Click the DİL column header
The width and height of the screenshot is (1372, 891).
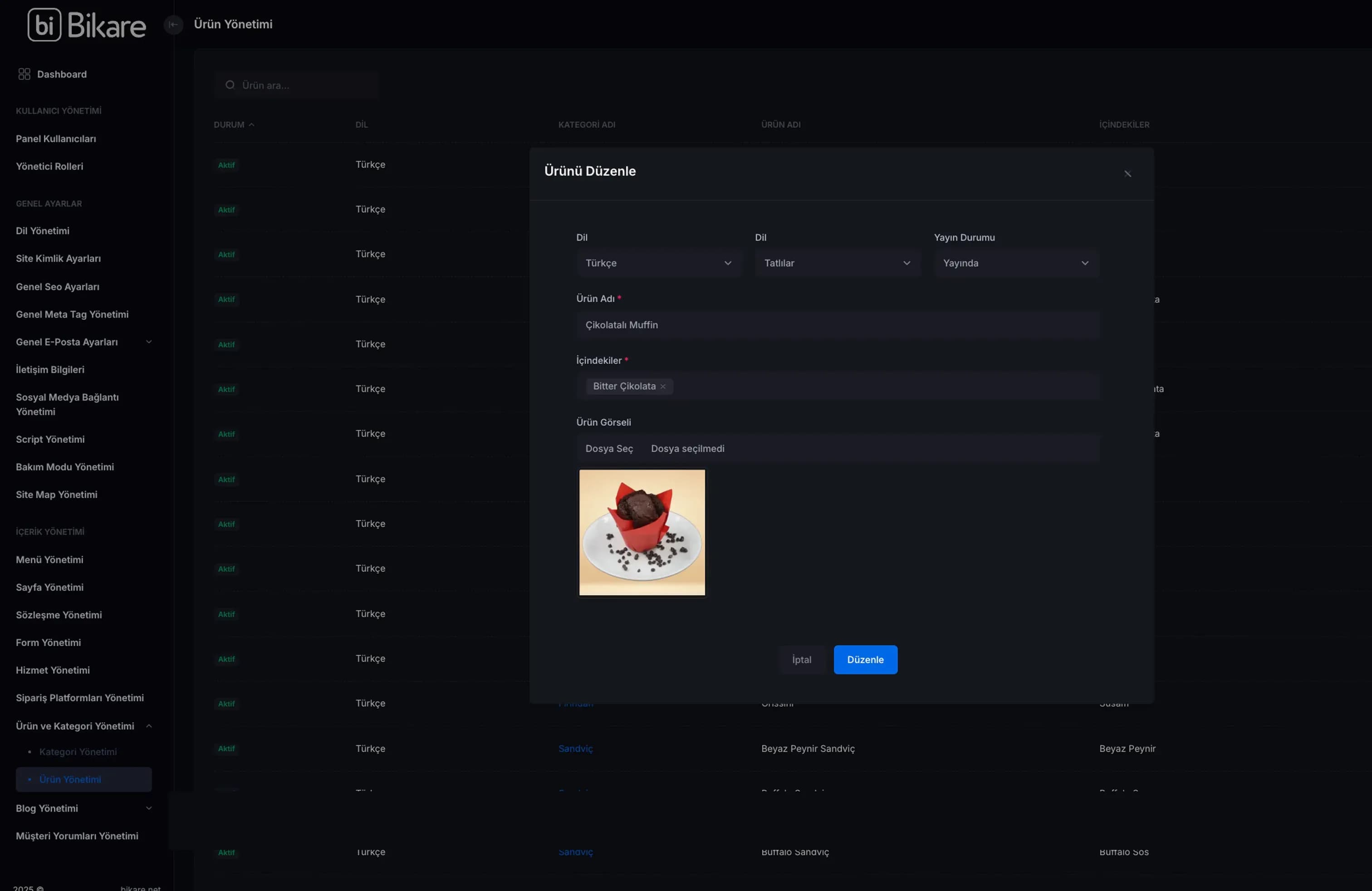click(362, 124)
